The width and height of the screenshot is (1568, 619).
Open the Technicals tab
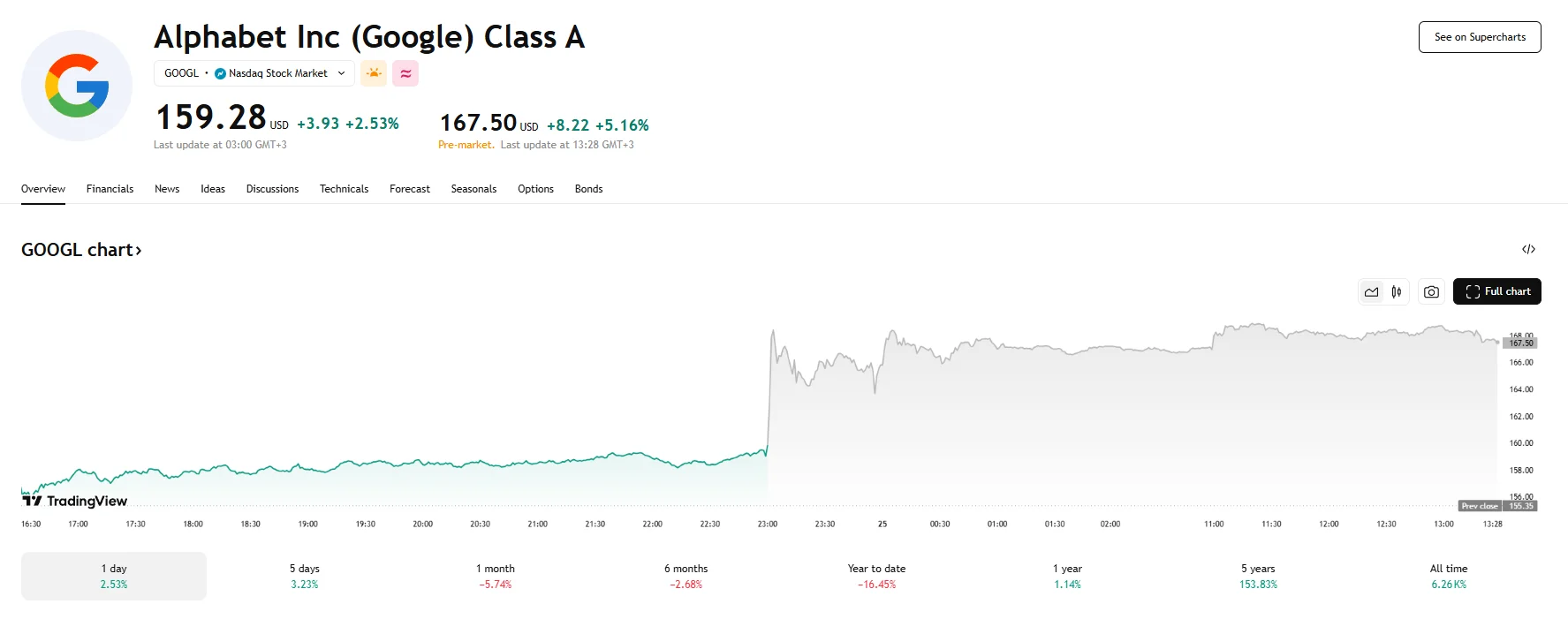pos(344,188)
